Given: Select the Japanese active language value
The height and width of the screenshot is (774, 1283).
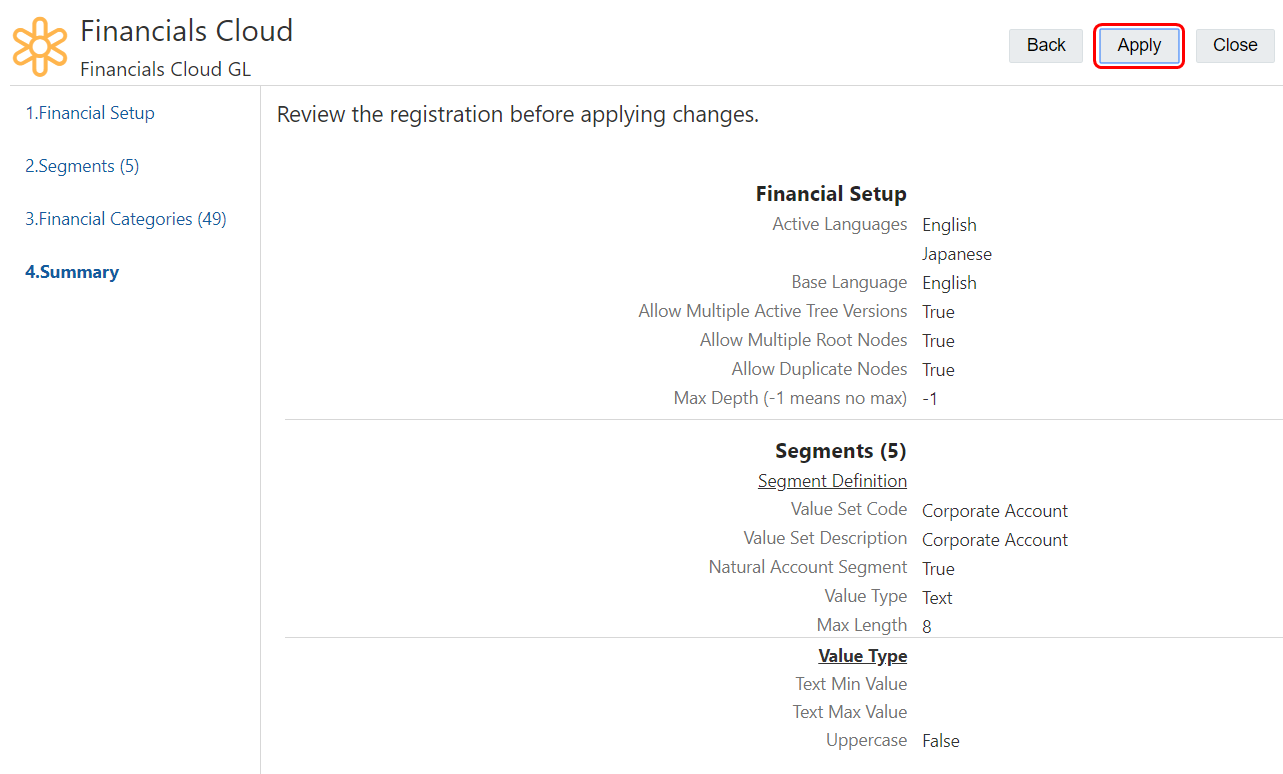Looking at the screenshot, I should pos(957,254).
